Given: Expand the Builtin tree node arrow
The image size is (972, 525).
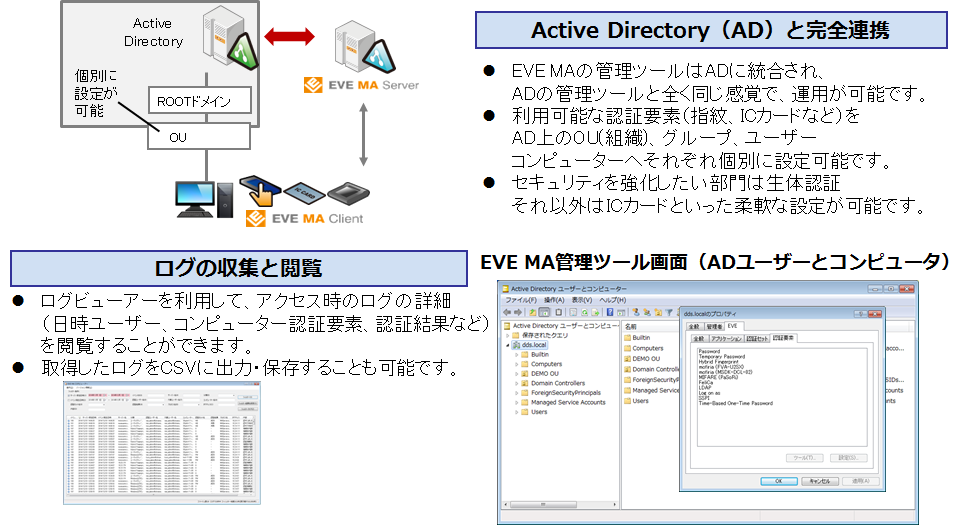Looking at the screenshot, I should 516,355.
